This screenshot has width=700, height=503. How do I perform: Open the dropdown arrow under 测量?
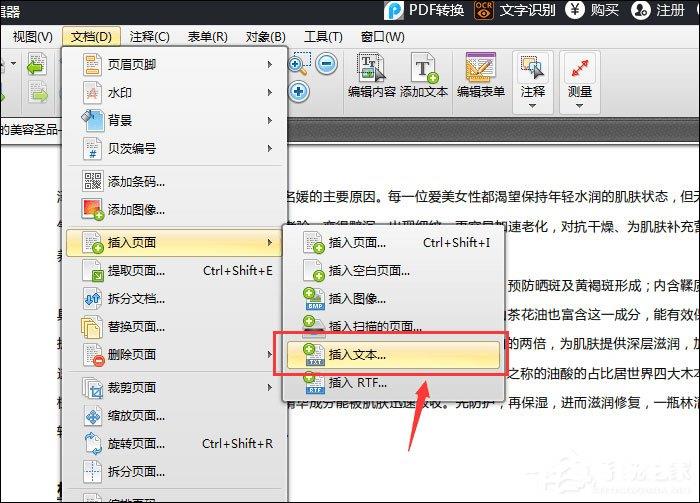coord(579,106)
